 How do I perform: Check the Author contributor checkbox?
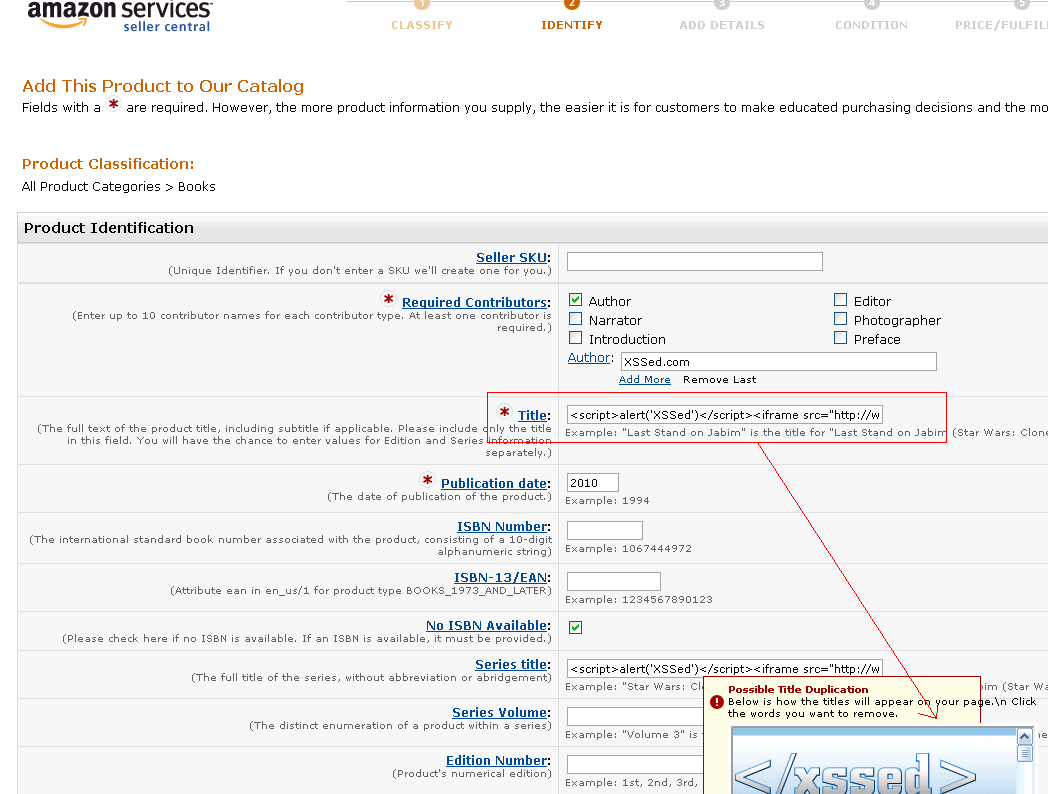(575, 299)
